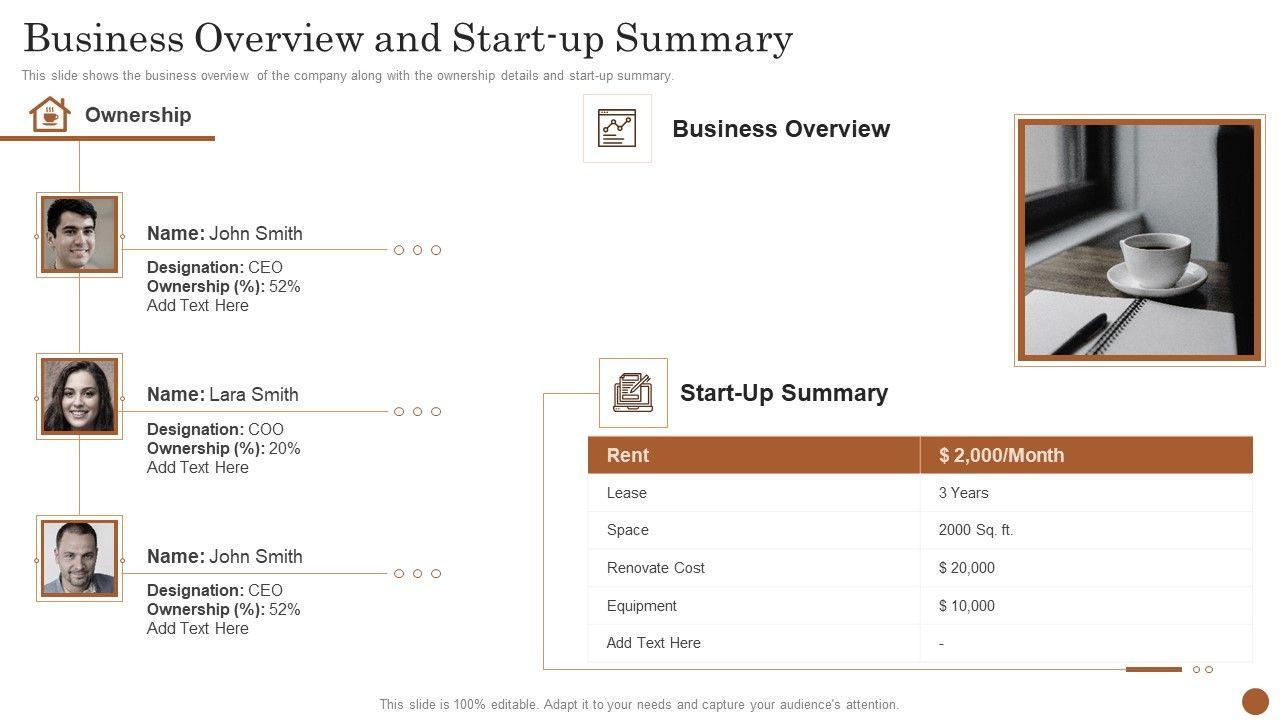Click the slide title Business Overview and Start-up Summary
This screenshot has width=1280, height=720.
408,39
